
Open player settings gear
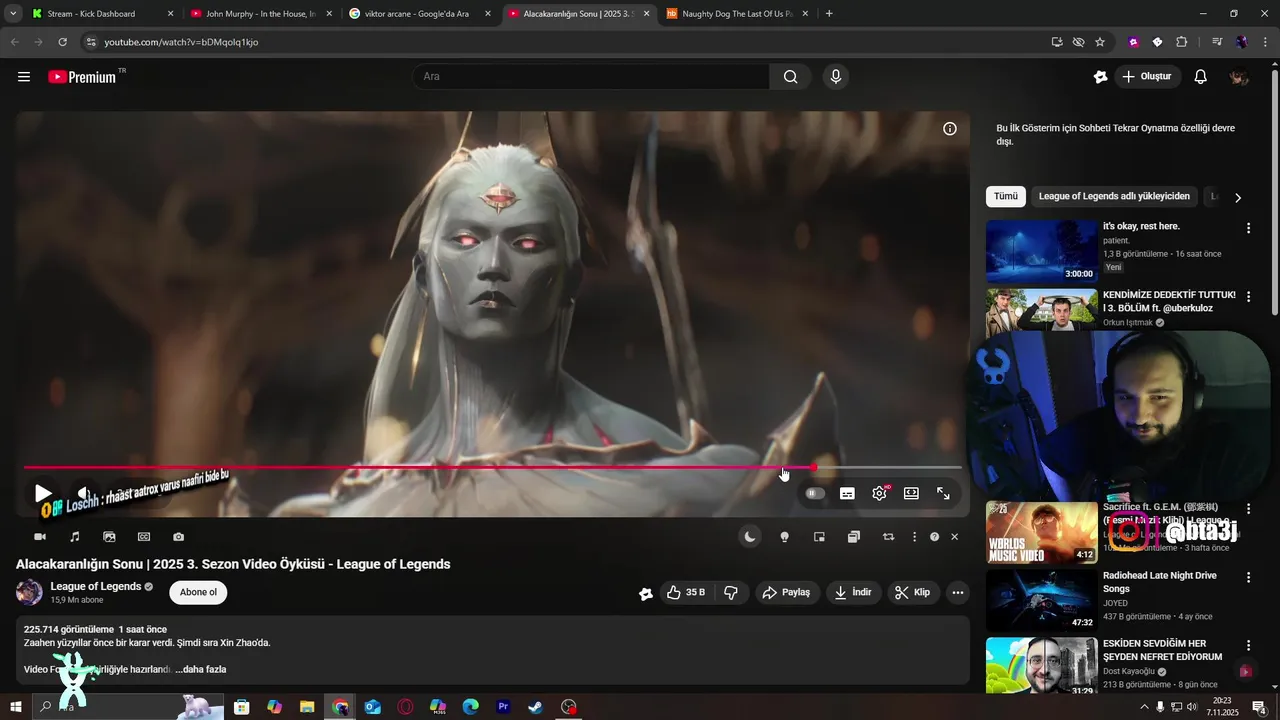tap(879, 493)
